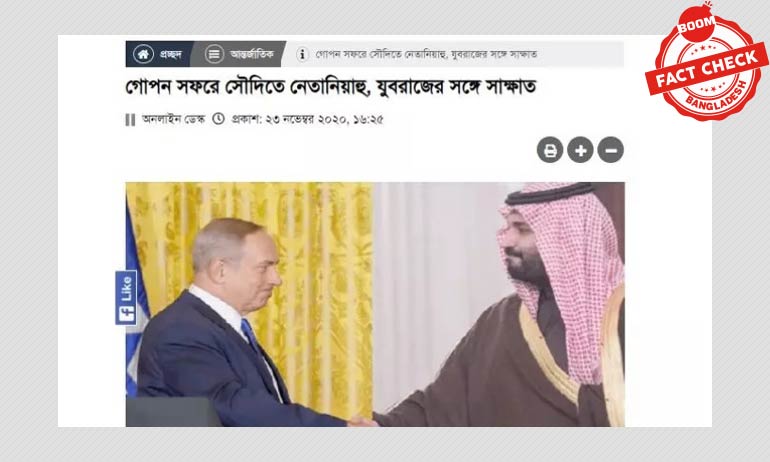770x462 pixels.
Task: Decrease font size with the minus button
Action: coord(610,150)
